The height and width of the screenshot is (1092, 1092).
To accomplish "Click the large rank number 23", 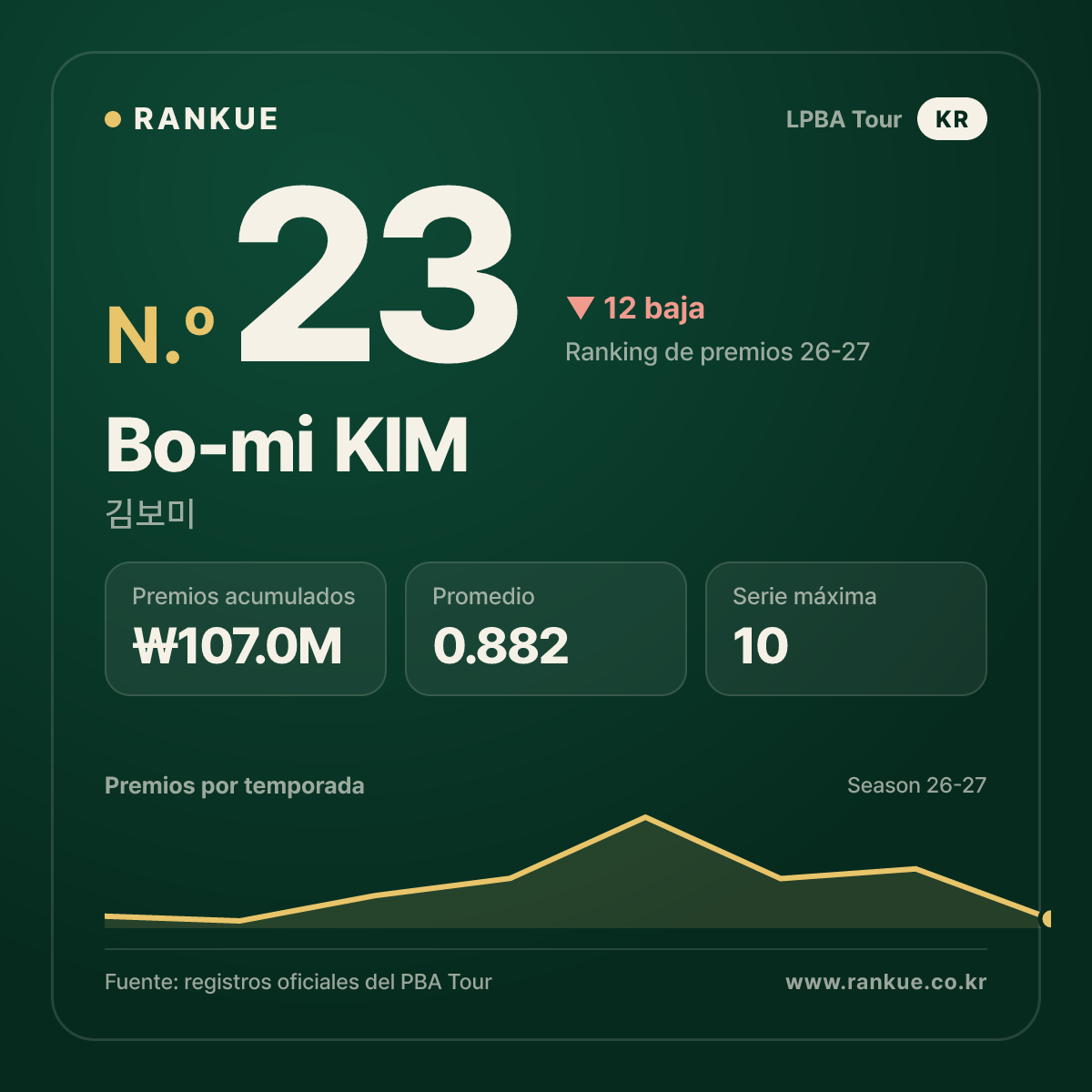I will pos(378,275).
